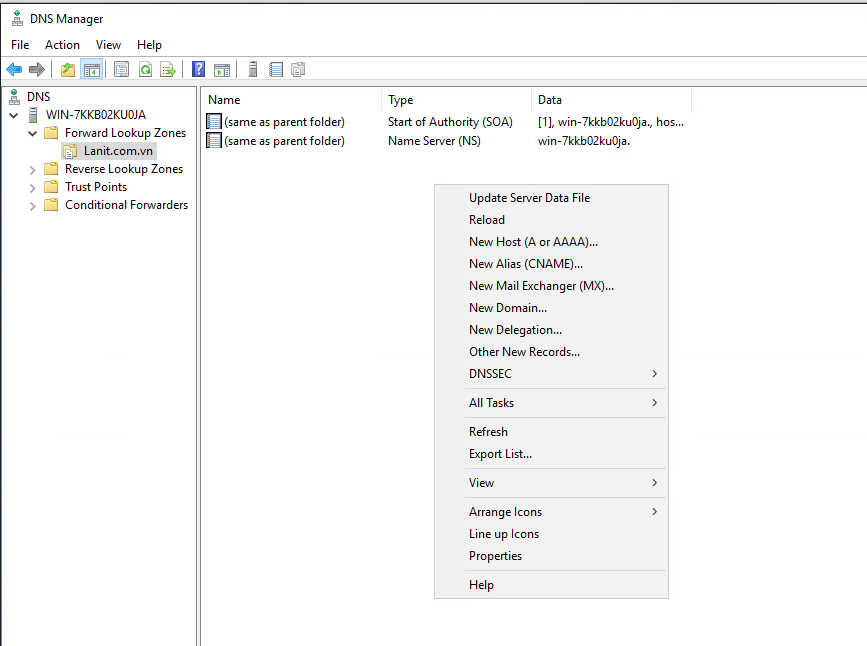Select the Lanit.com.vn zone
The image size is (867, 646).
[x=118, y=151]
